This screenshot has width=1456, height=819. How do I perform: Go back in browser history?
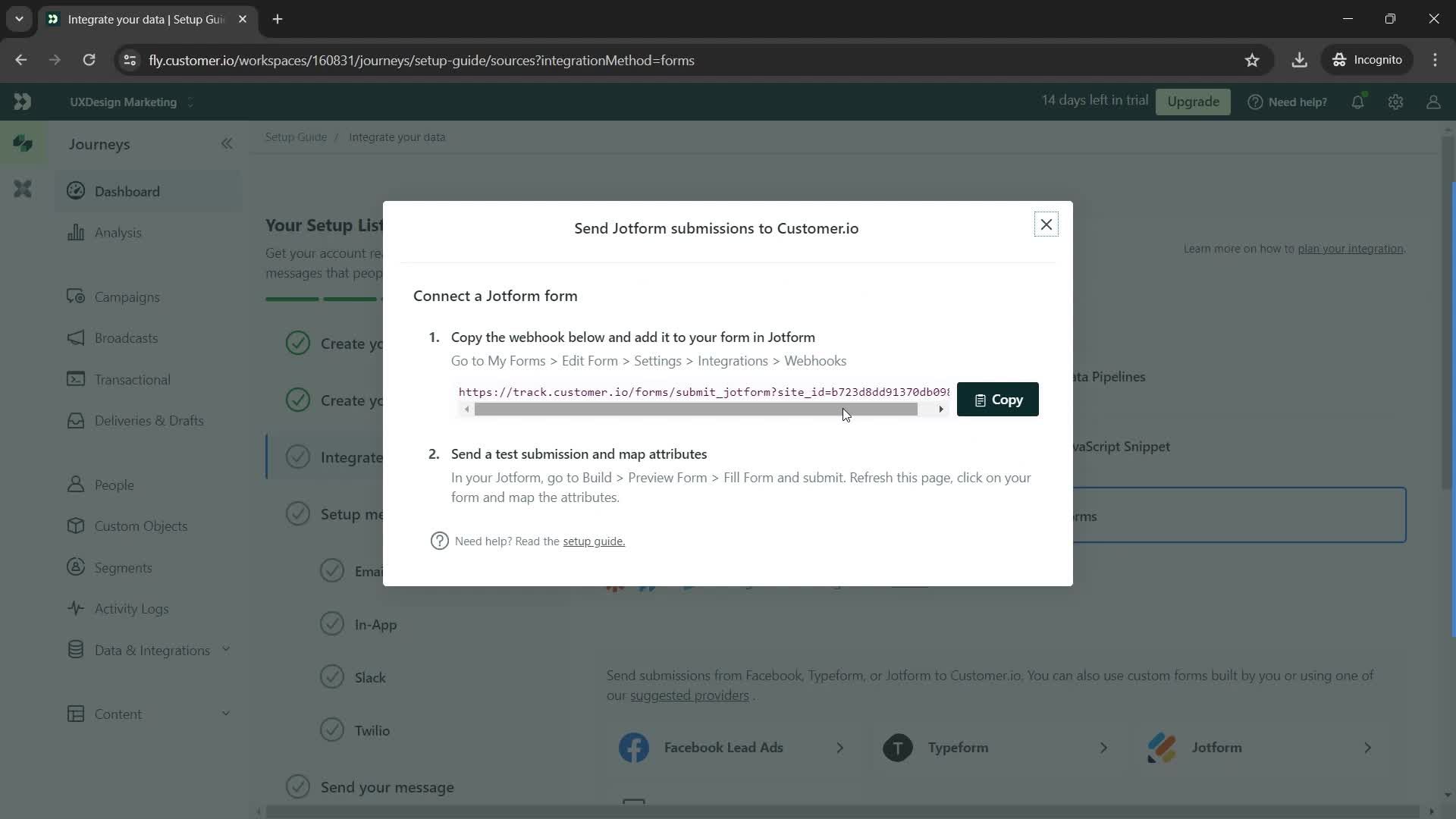[20, 60]
